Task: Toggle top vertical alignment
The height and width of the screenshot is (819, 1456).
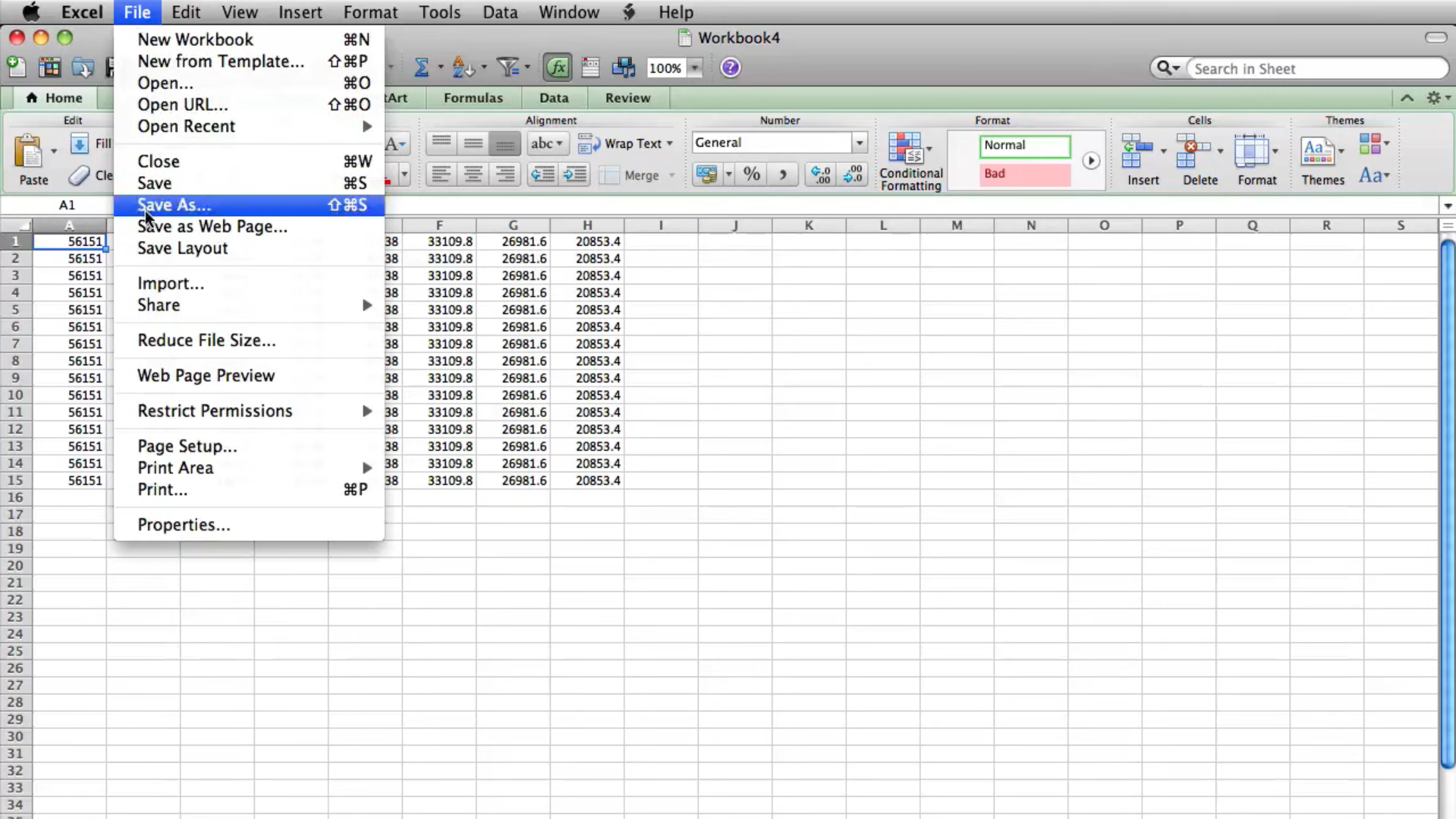Action: [x=441, y=143]
